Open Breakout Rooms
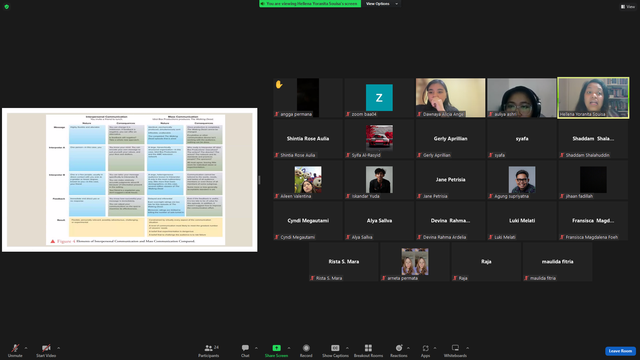 pos(368,351)
